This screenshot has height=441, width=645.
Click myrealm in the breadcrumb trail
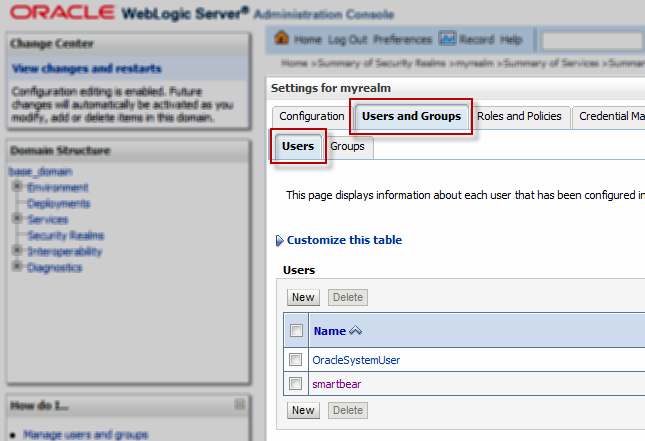(474, 63)
